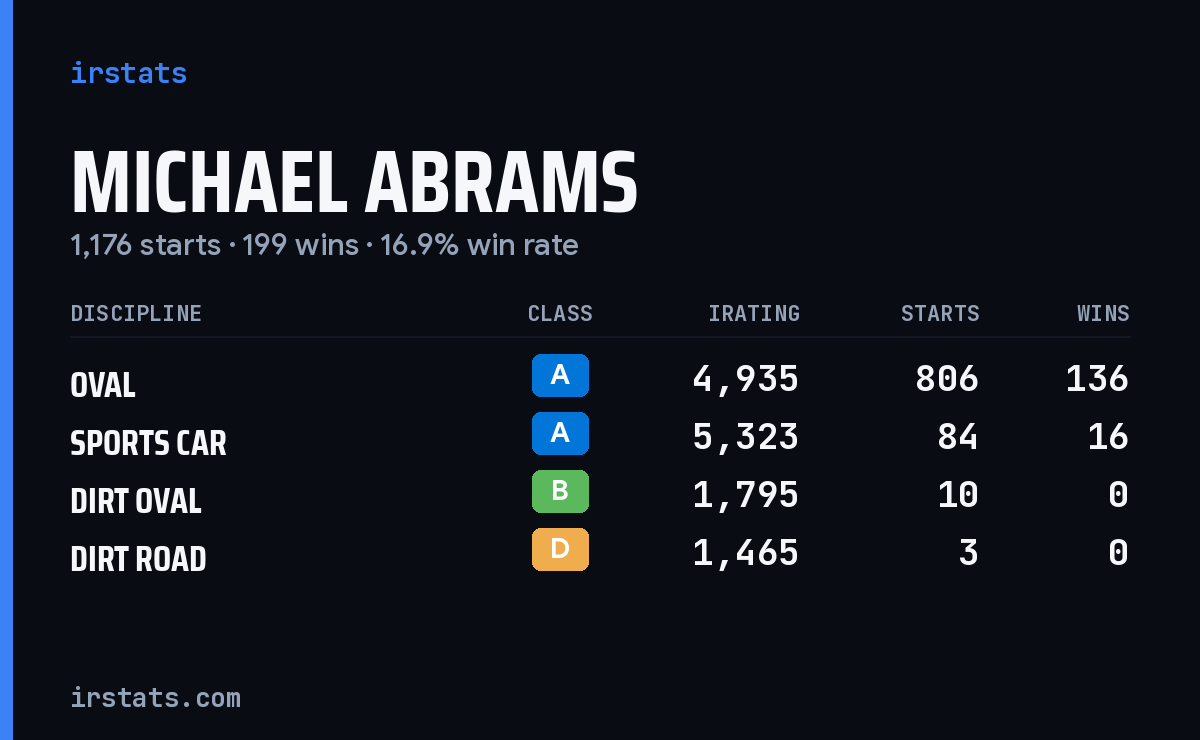This screenshot has height=740, width=1200.
Task: Select the Oval discipline row label
Action: (102, 385)
